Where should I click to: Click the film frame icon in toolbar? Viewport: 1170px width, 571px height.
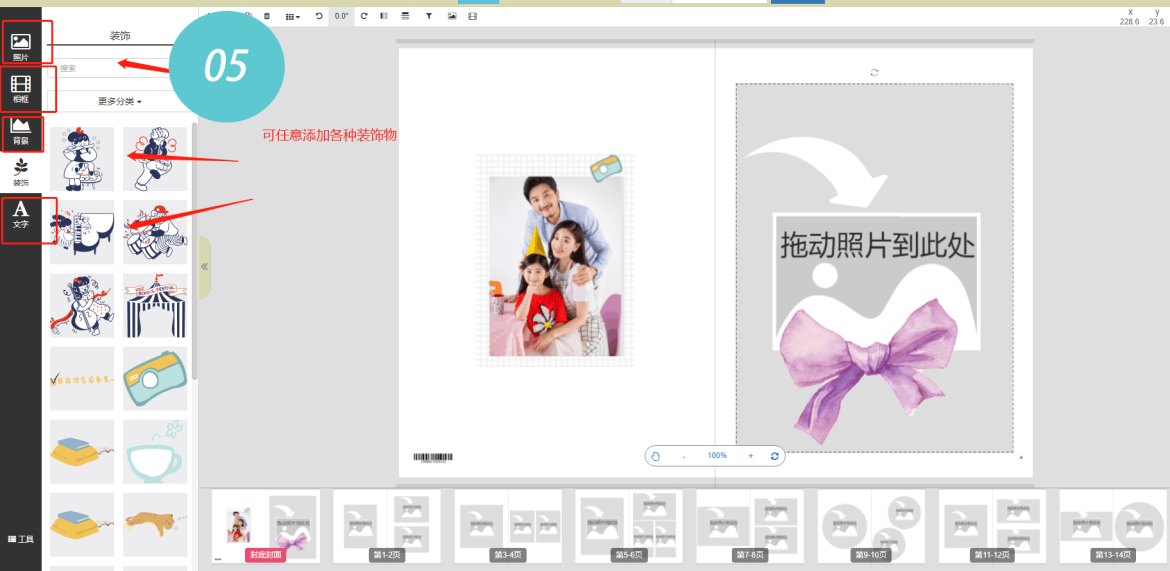(x=472, y=16)
